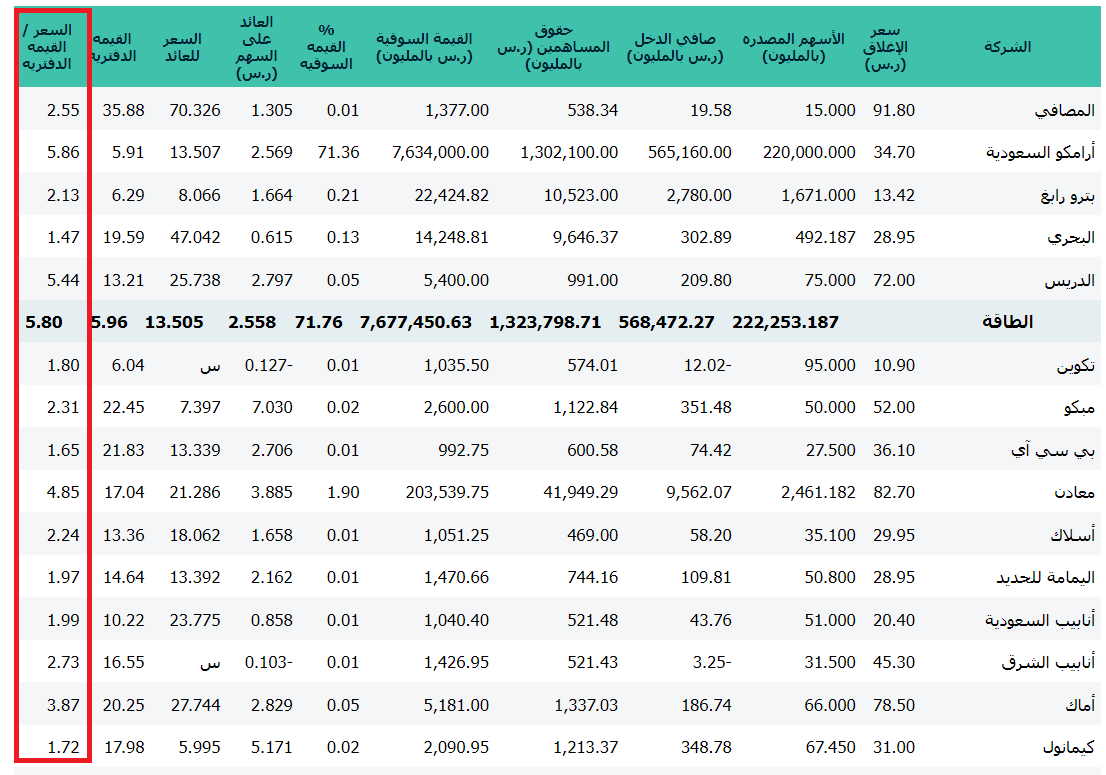This screenshot has width=1106, height=775.
Task: Click the % القيمه السوقيه header
Action: click(326, 47)
